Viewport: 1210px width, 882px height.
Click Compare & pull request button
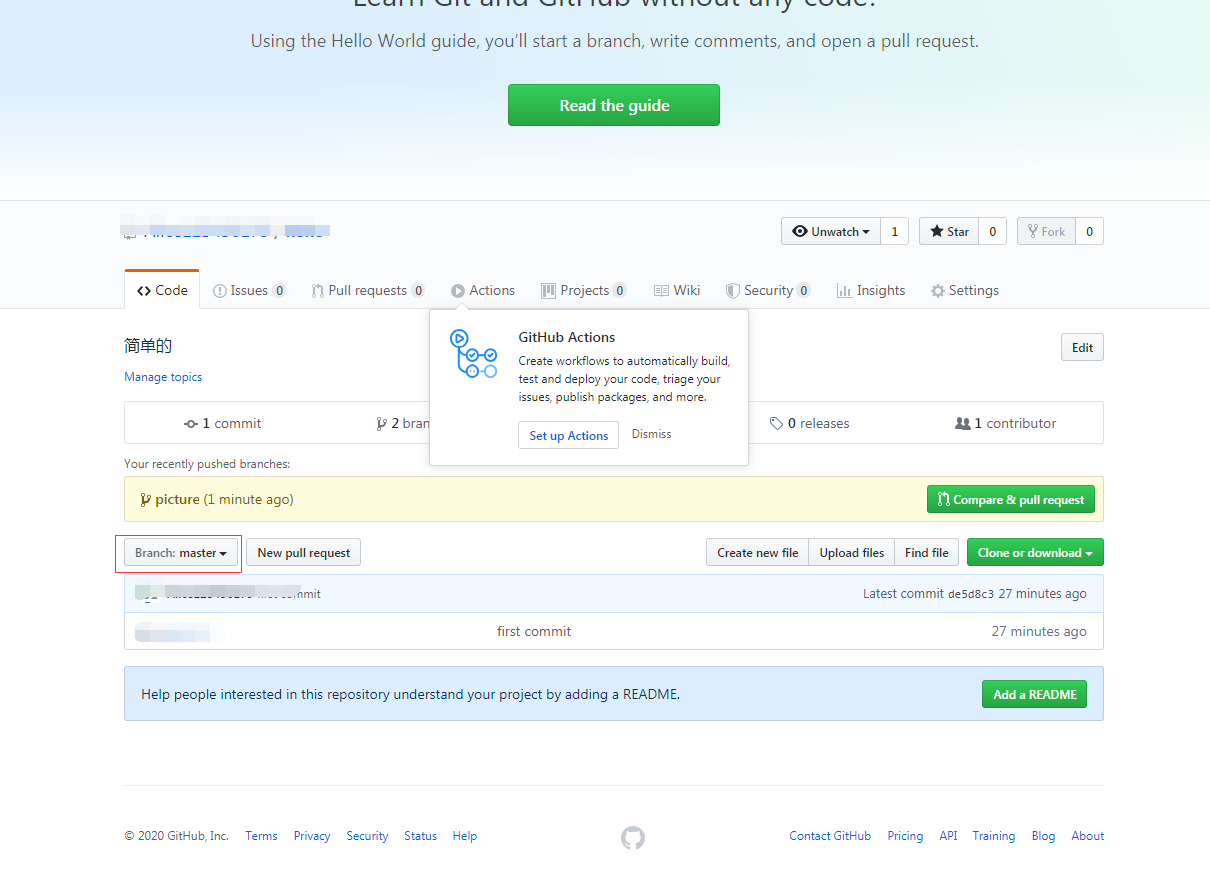pos(1011,499)
